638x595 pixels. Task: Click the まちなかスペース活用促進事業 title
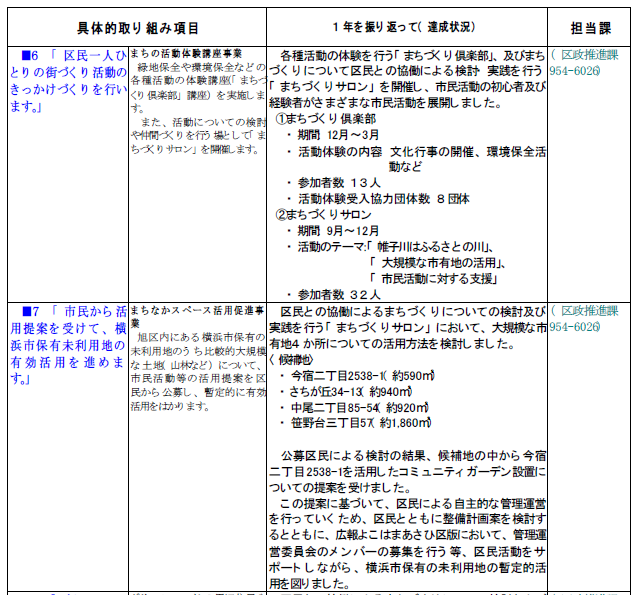point(197,317)
